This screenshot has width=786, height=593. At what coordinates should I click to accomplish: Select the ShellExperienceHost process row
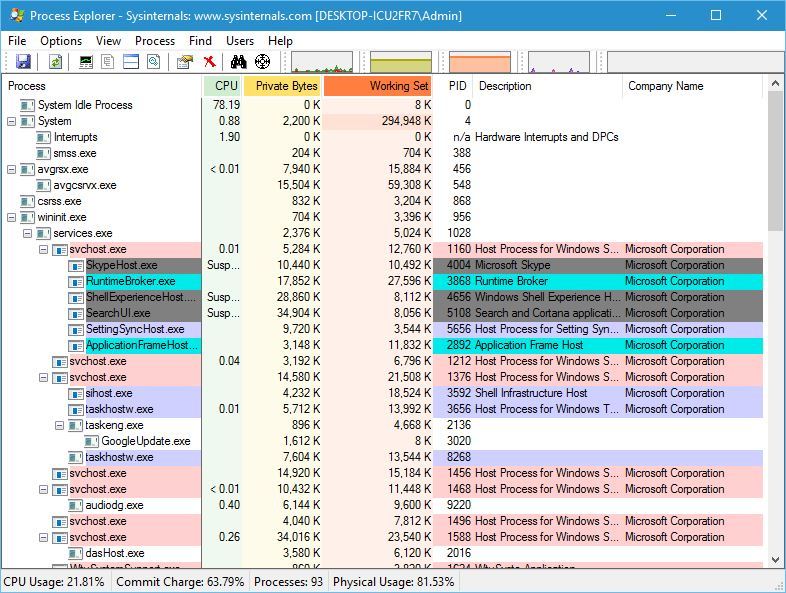[x=383, y=297]
